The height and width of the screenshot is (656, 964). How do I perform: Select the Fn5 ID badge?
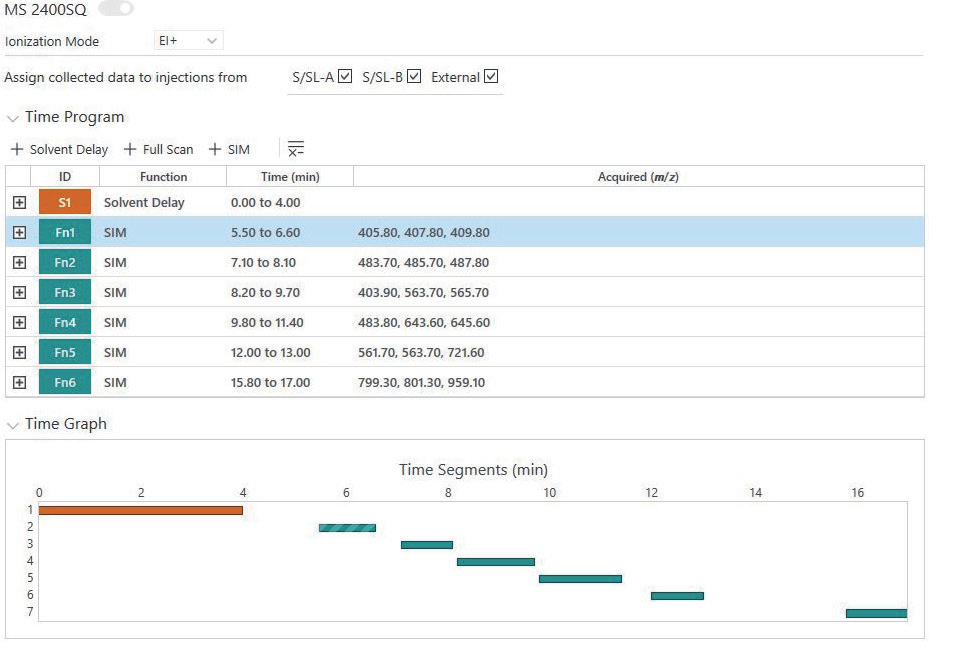65,352
